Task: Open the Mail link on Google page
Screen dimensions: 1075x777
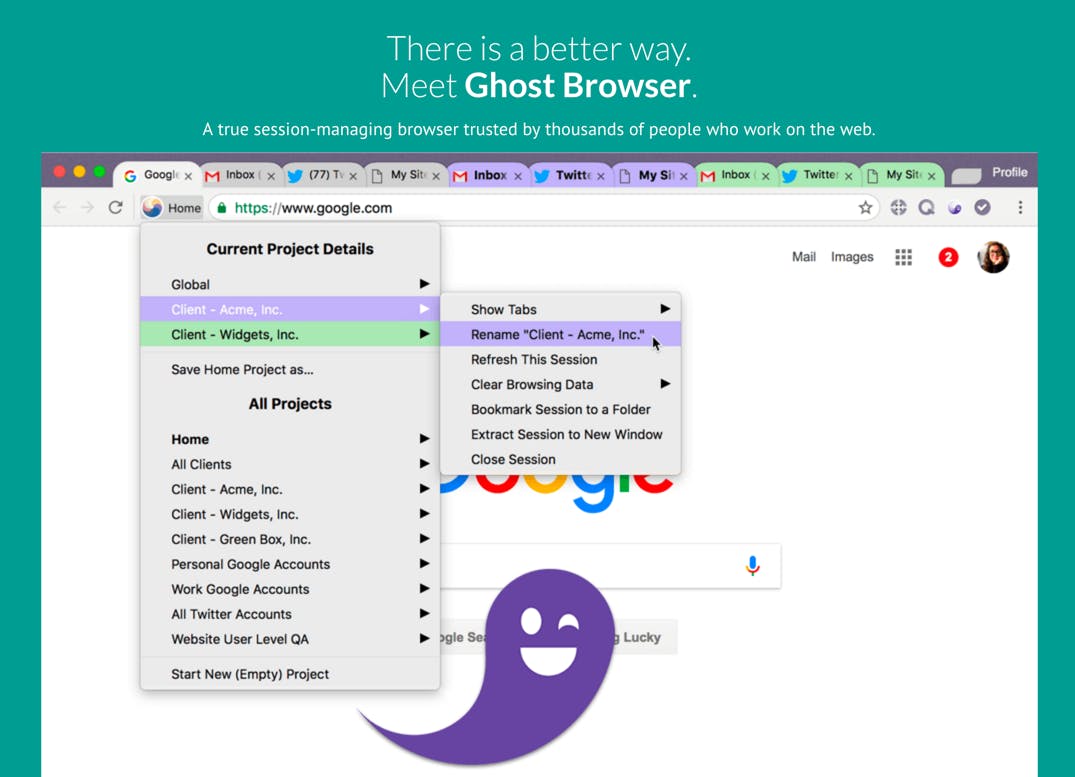Action: (x=804, y=257)
